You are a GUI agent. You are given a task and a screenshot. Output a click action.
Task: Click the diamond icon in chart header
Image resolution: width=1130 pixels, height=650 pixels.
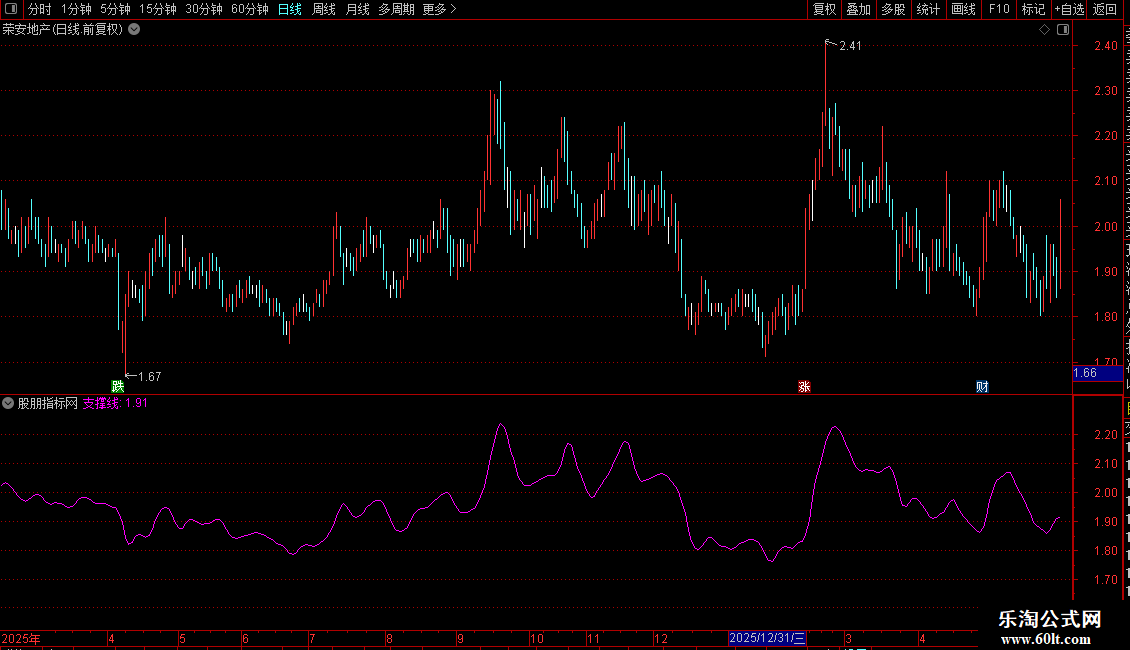1044,30
